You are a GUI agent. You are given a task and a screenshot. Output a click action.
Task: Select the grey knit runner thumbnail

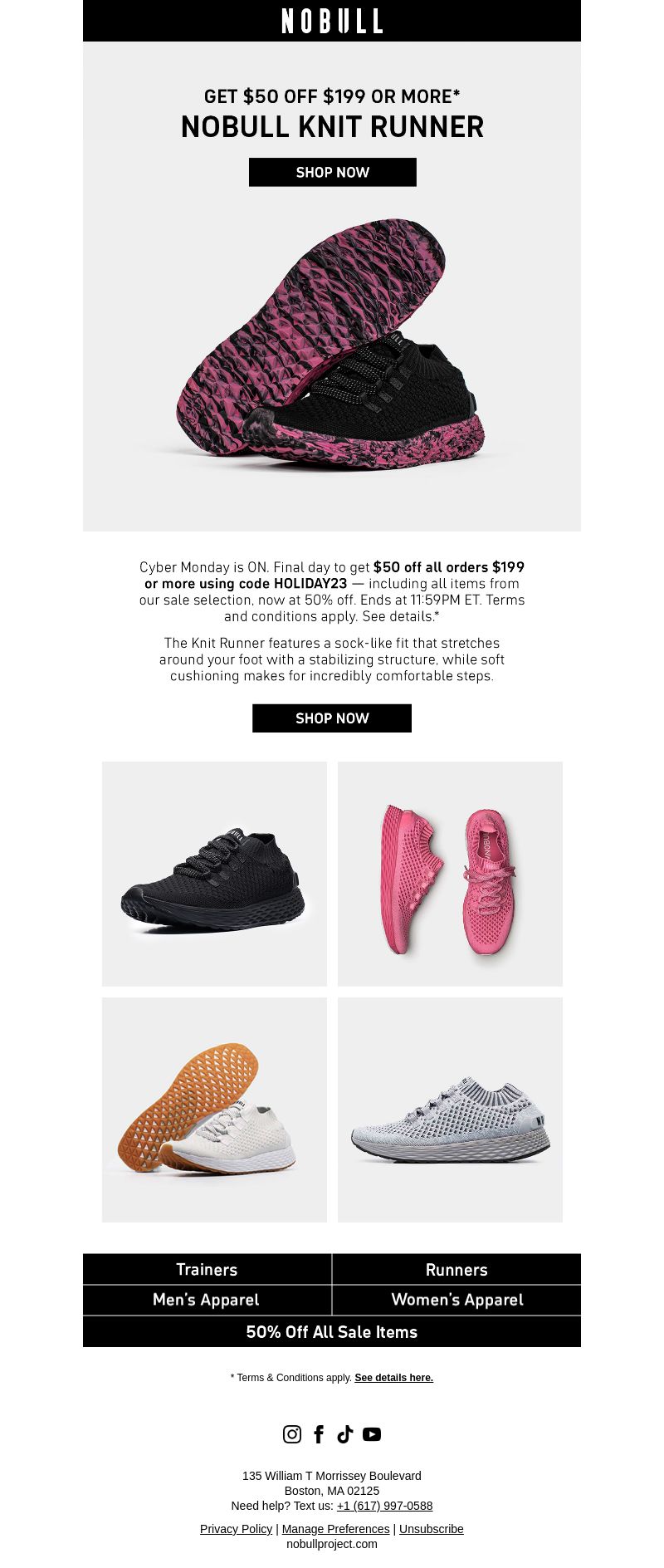pos(450,1110)
